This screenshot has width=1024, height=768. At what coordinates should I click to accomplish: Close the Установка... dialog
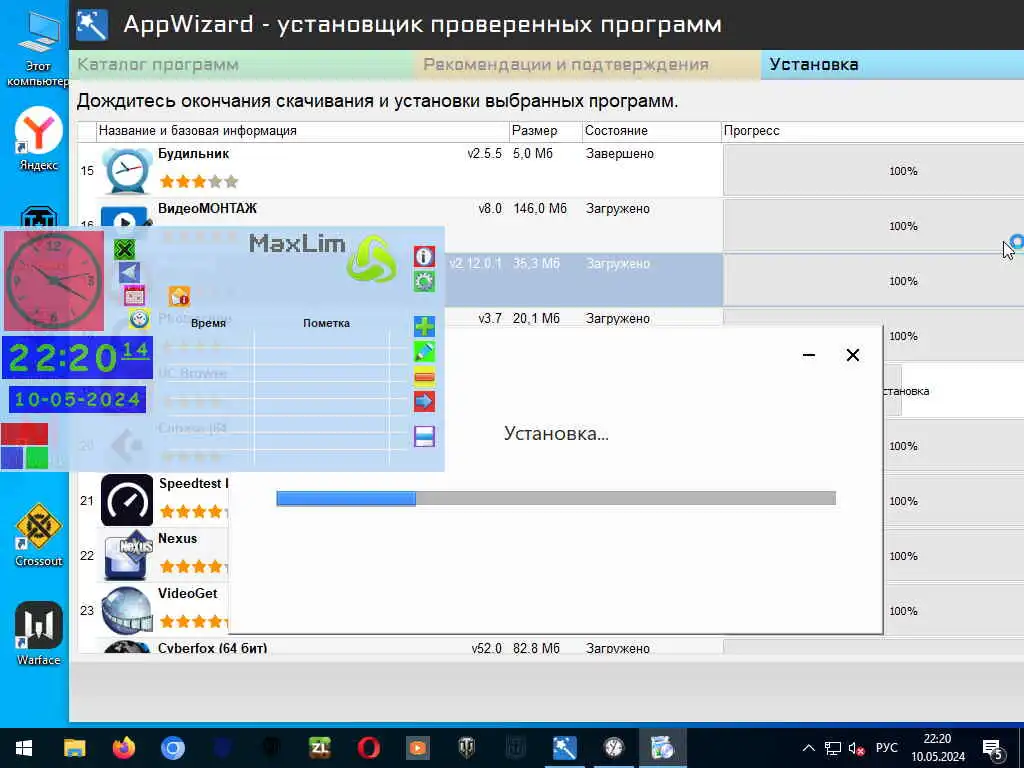pyautogui.click(x=852, y=355)
